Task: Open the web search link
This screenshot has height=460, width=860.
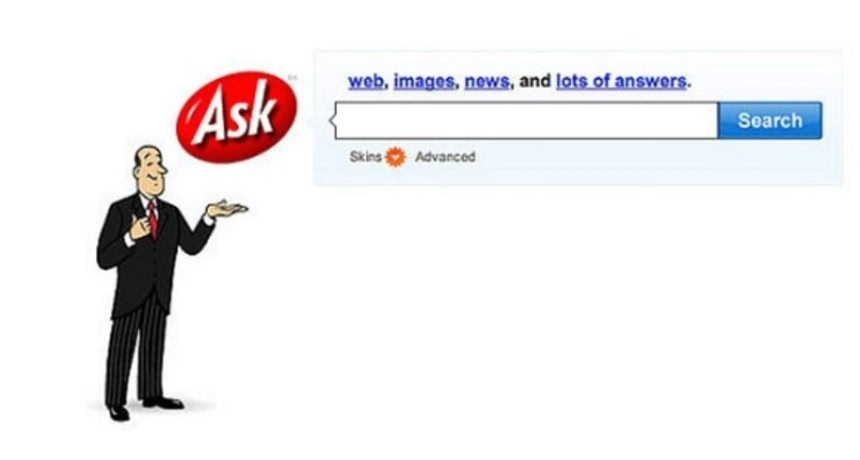Action: 366,81
